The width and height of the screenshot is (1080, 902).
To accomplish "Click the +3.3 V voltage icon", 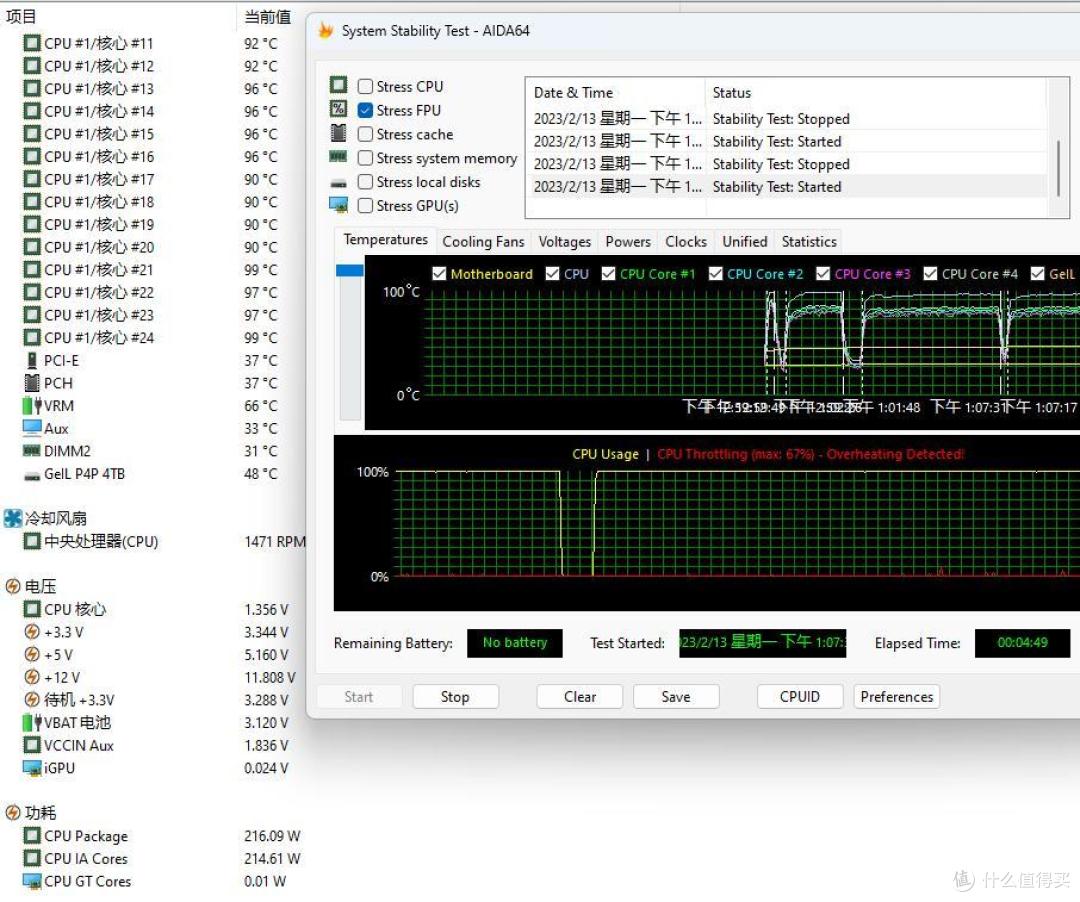I will 32,631.
